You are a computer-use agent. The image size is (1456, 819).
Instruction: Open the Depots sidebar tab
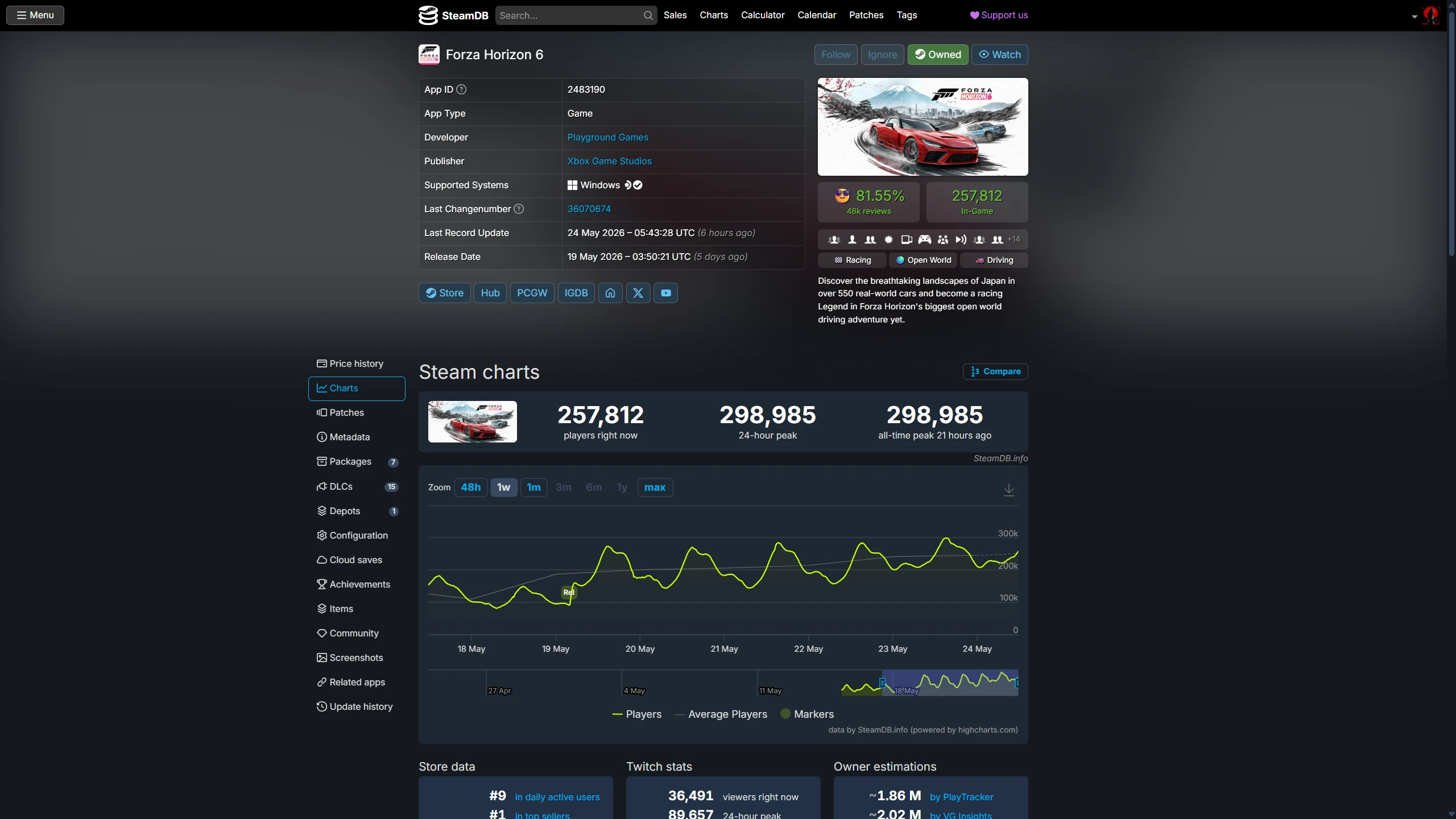[x=357, y=511]
